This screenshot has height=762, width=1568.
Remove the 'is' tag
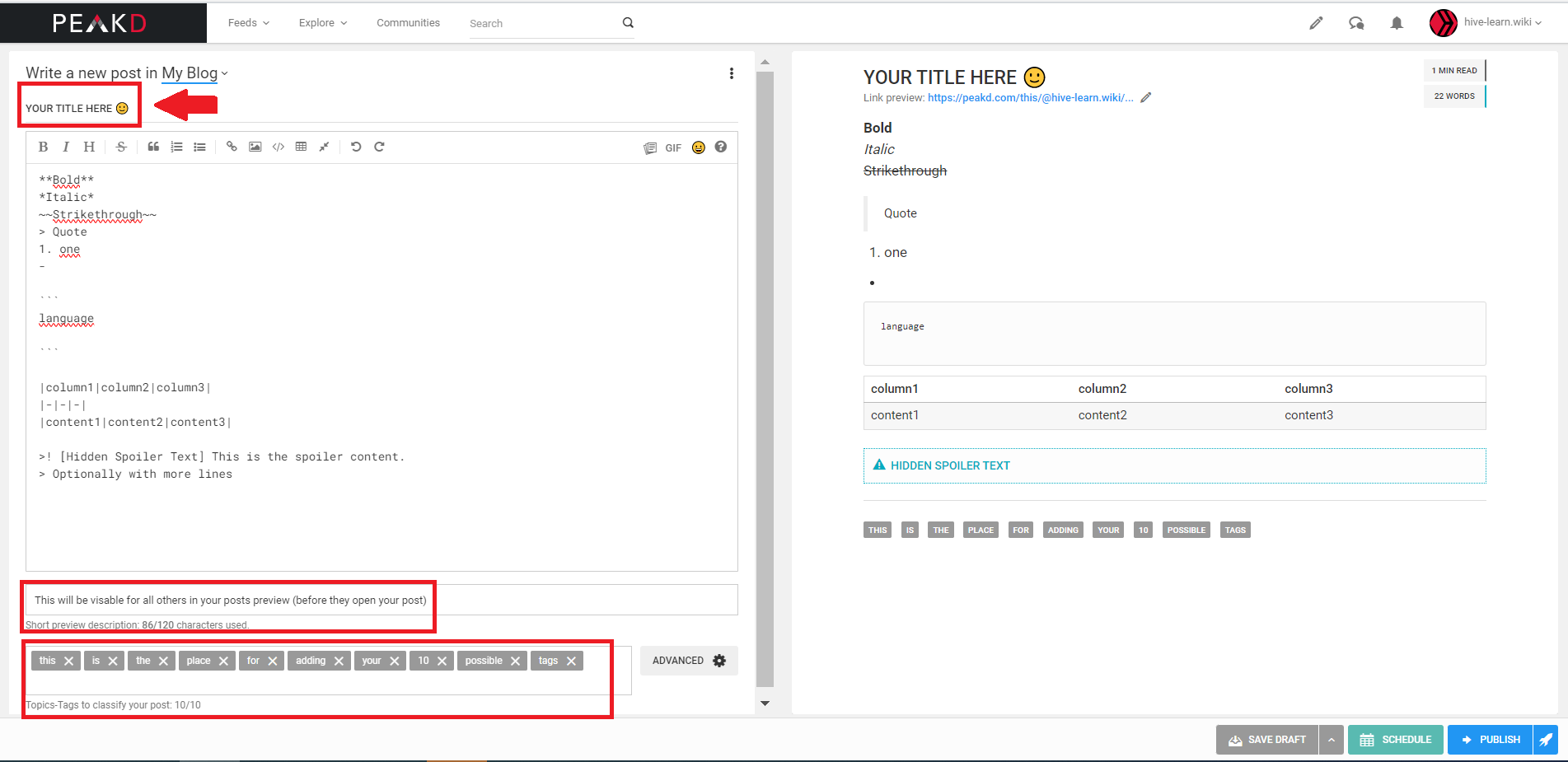click(x=113, y=661)
